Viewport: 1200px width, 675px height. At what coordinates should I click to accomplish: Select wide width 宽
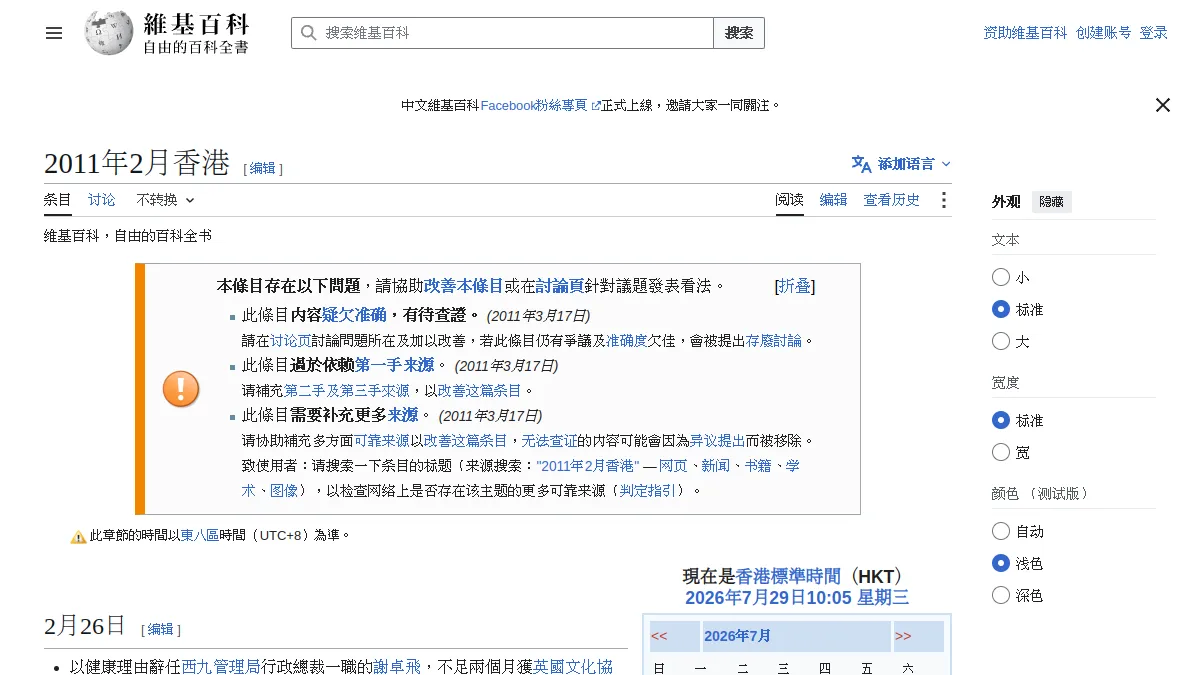coord(1001,452)
